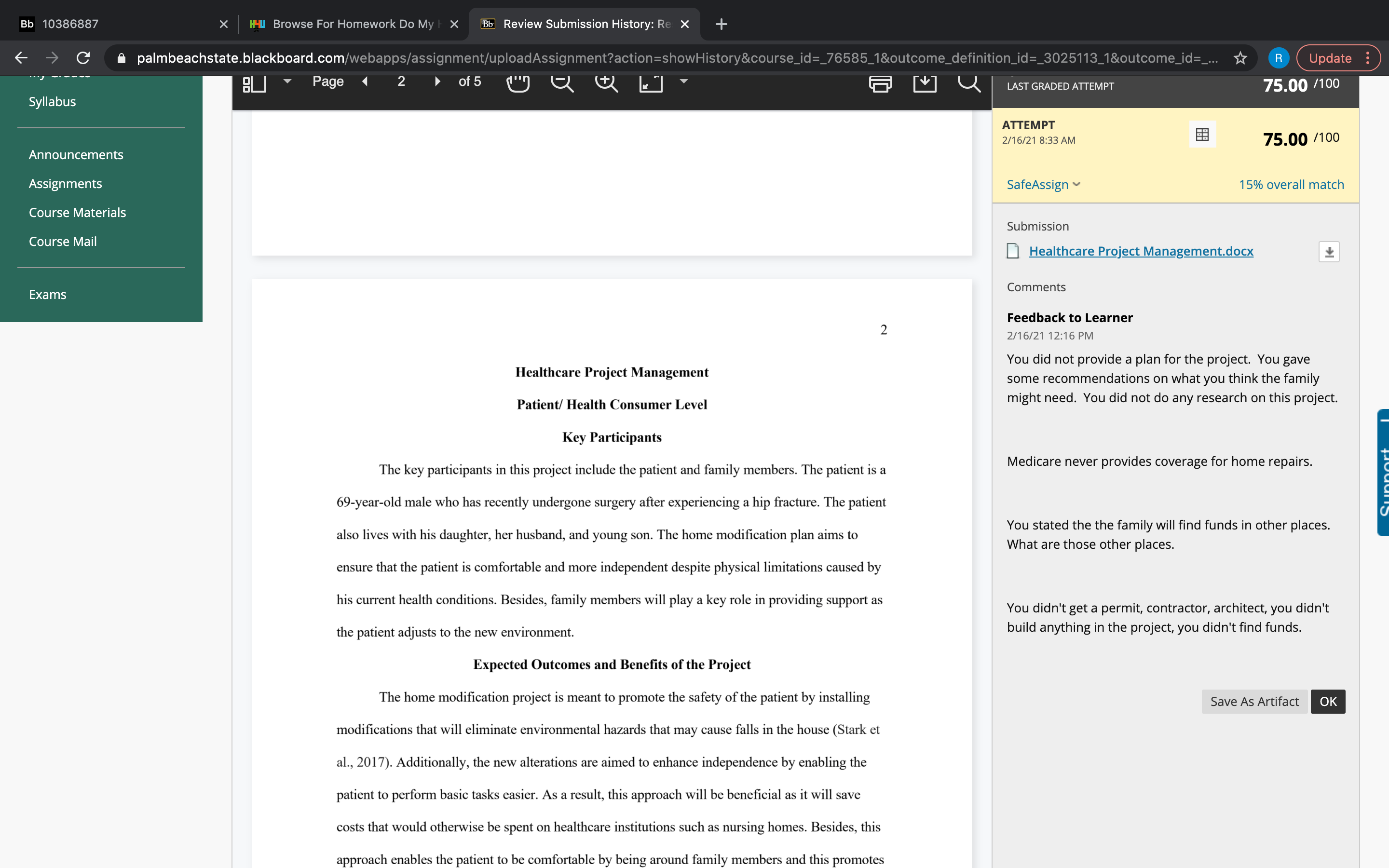1389x868 pixels.
Task: Go to next page arrow
Action: (x=437, y=81)
